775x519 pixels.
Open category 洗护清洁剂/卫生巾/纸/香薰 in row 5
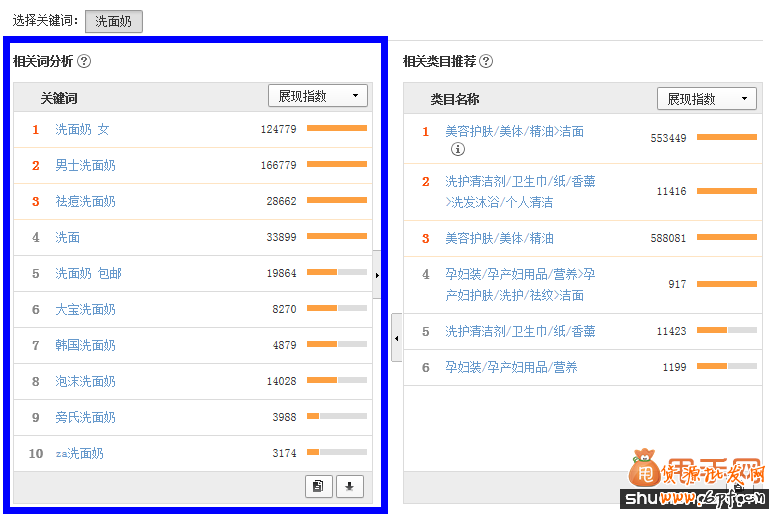click(x=520, y=331)
